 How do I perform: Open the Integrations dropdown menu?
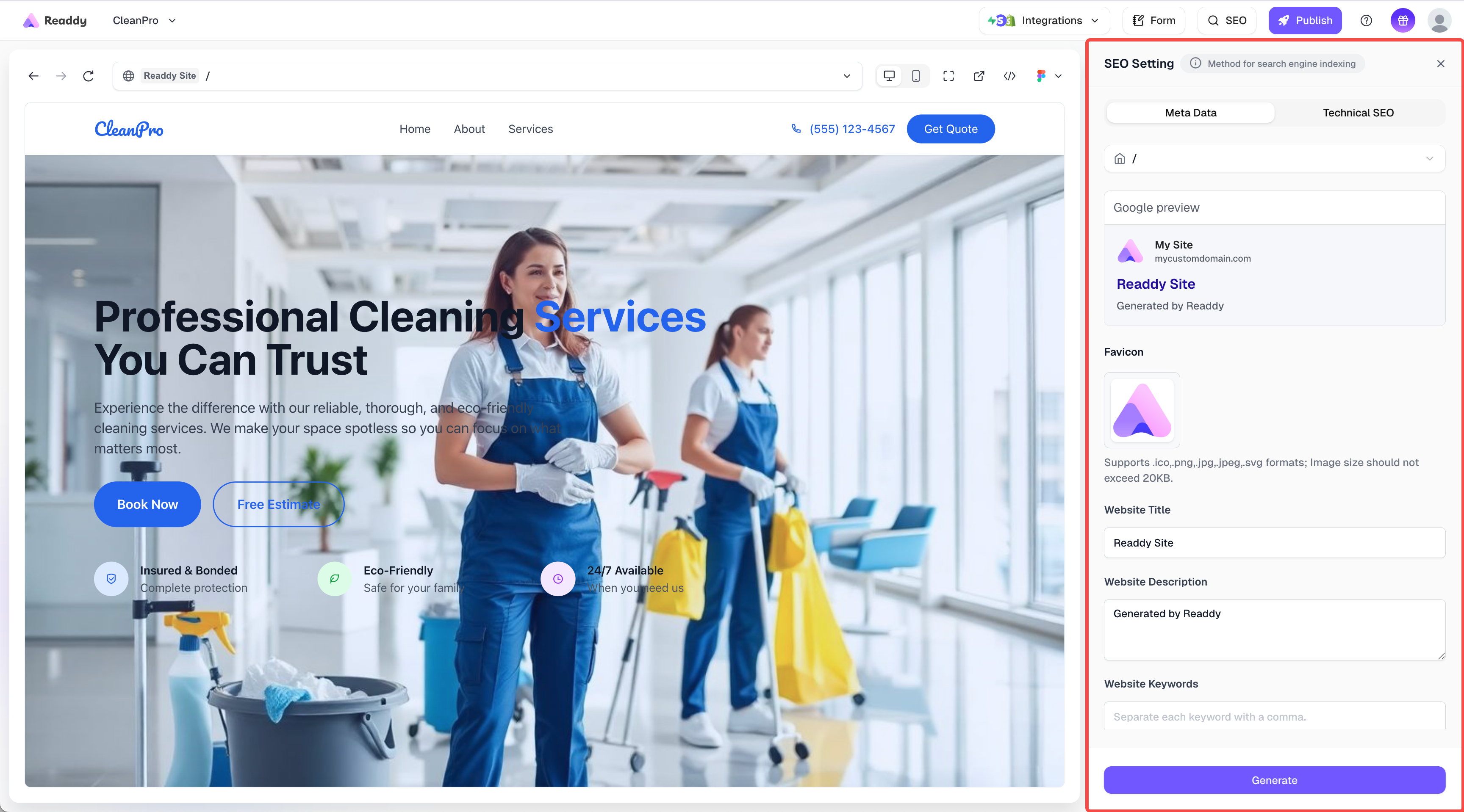[x=1044, y=20]
